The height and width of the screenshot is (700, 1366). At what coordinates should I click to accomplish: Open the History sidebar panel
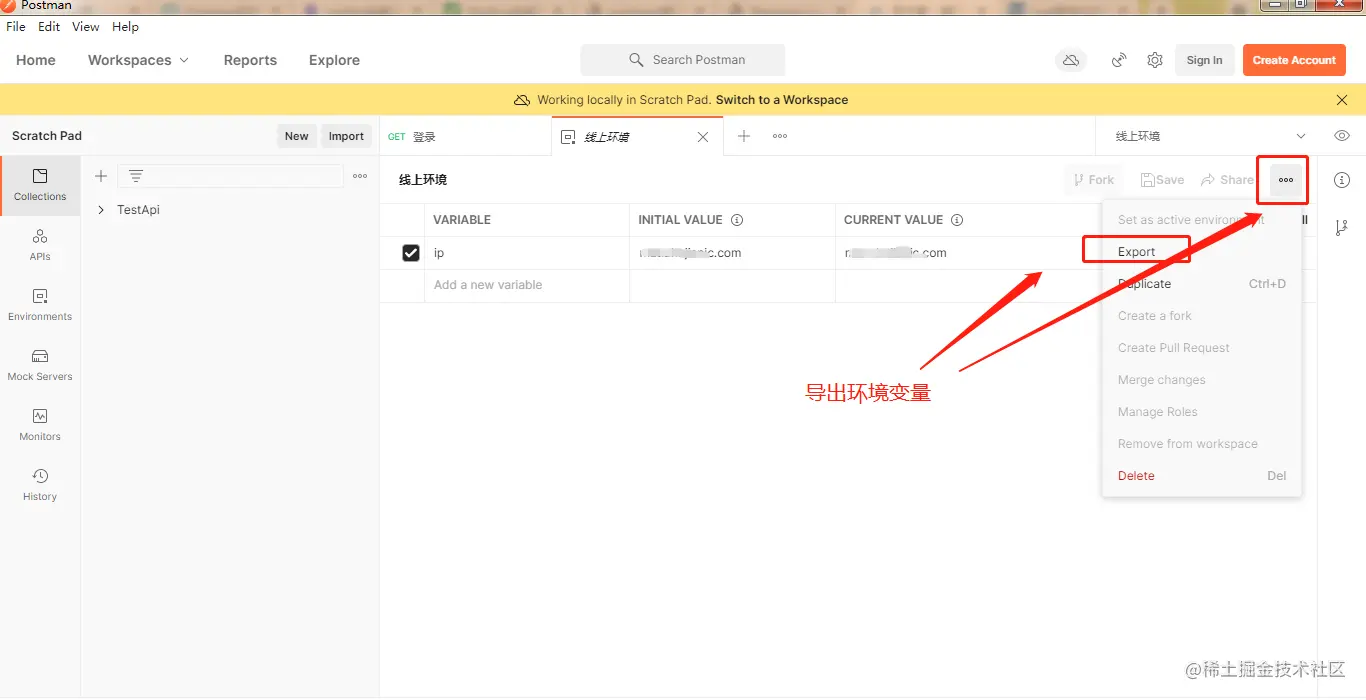[x=40, y=485]
